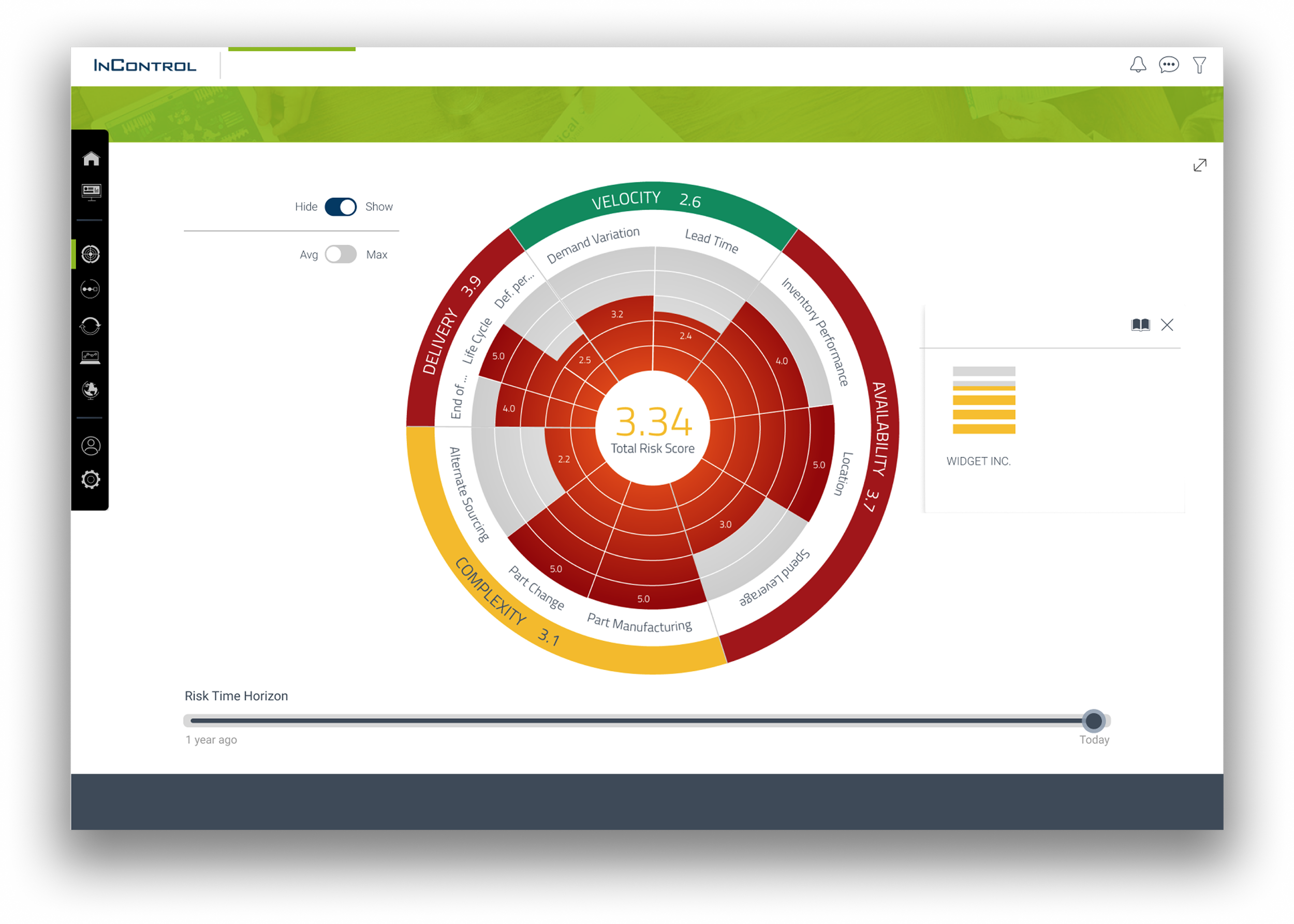Toggle the Avg/Max switch

[x=340, y=254]
